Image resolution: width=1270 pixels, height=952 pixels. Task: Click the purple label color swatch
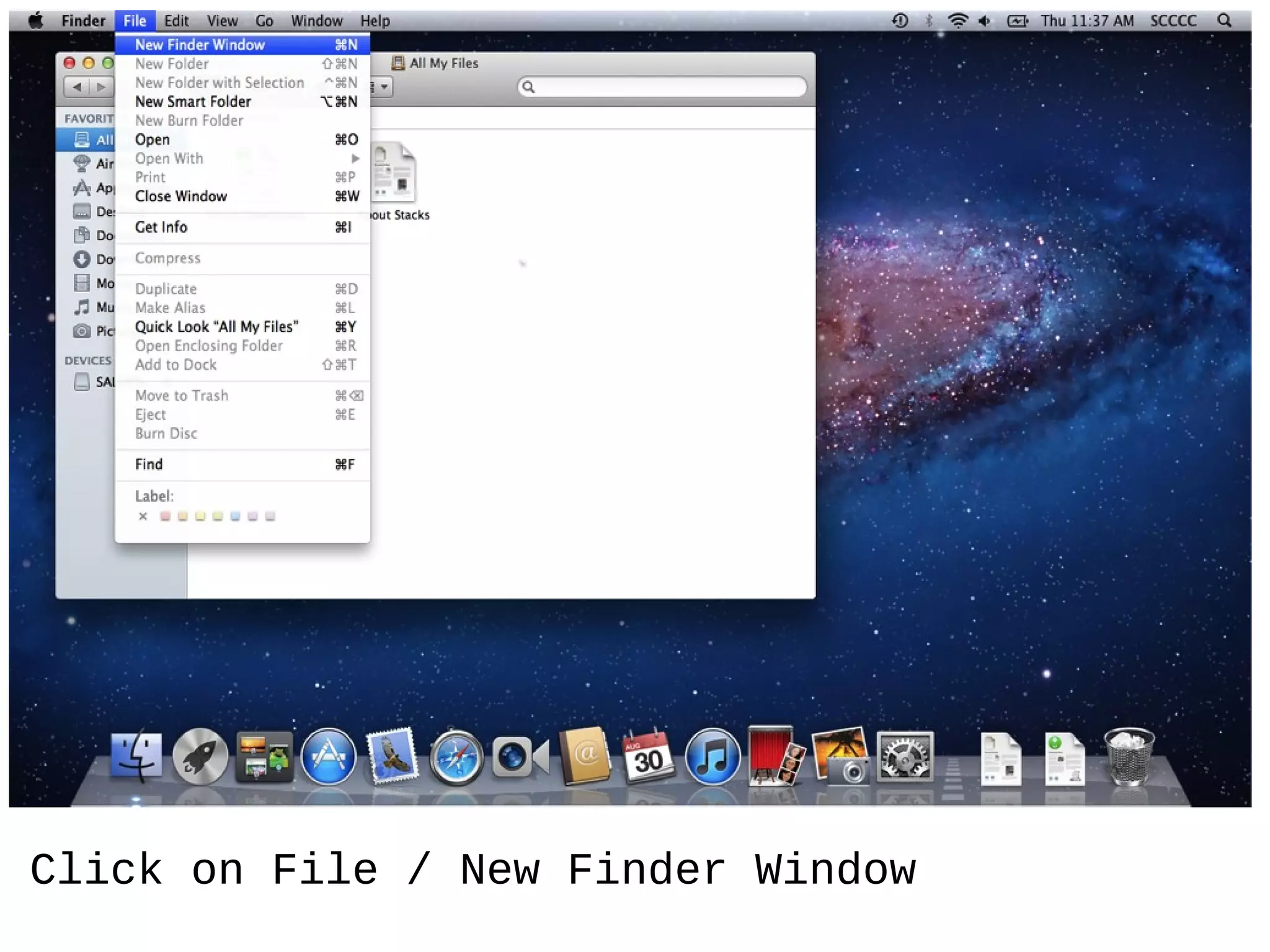pos(252,516)
